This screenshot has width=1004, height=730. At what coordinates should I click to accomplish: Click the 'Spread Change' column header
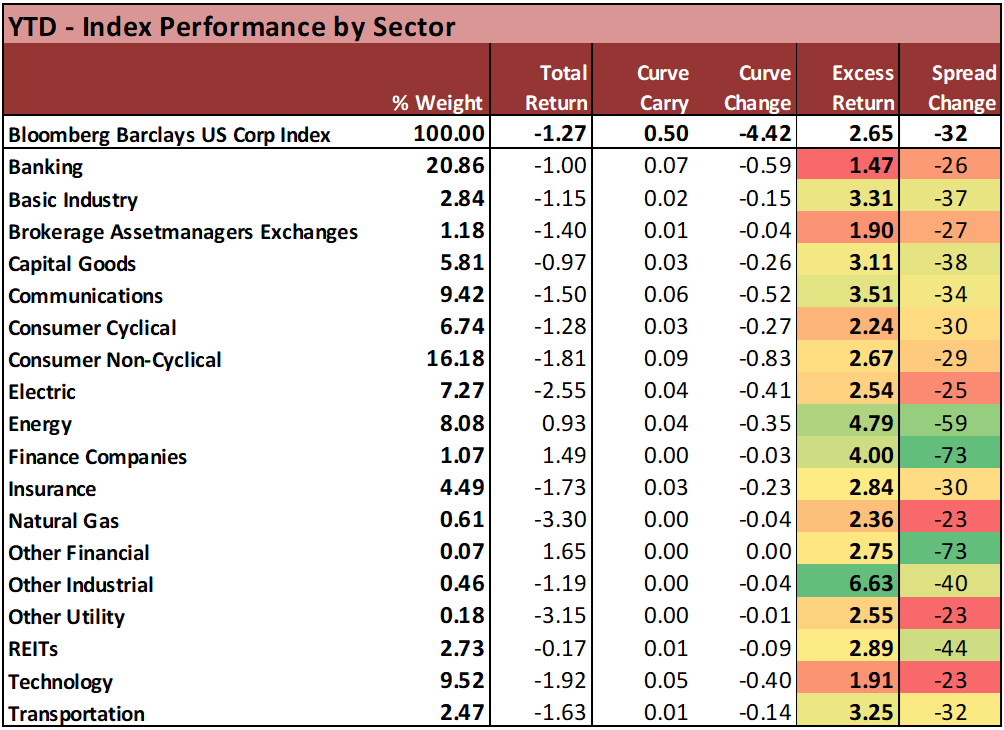[963, 87]
